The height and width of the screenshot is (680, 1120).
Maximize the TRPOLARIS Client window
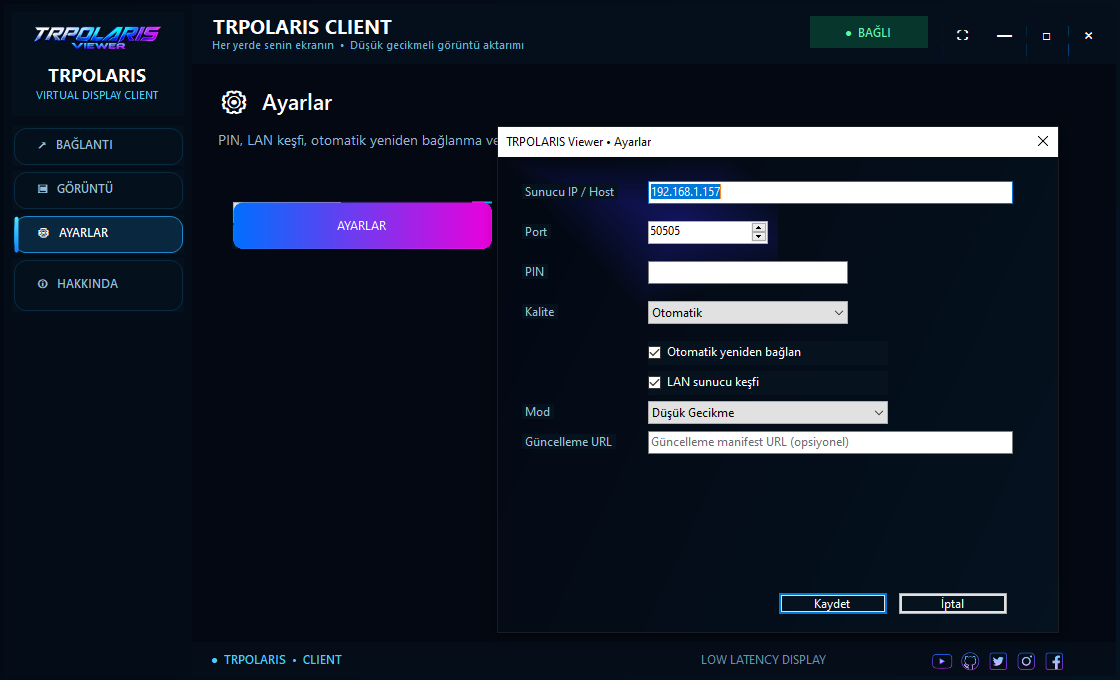1046,36
